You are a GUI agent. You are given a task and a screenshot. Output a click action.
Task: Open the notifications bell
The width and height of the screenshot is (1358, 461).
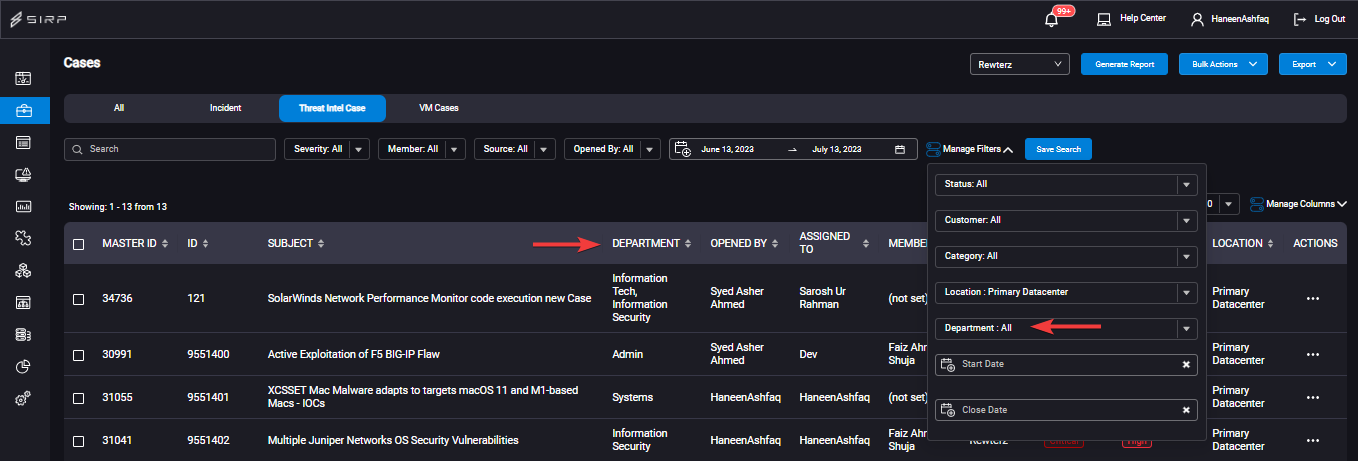[x=1051, y=19]
